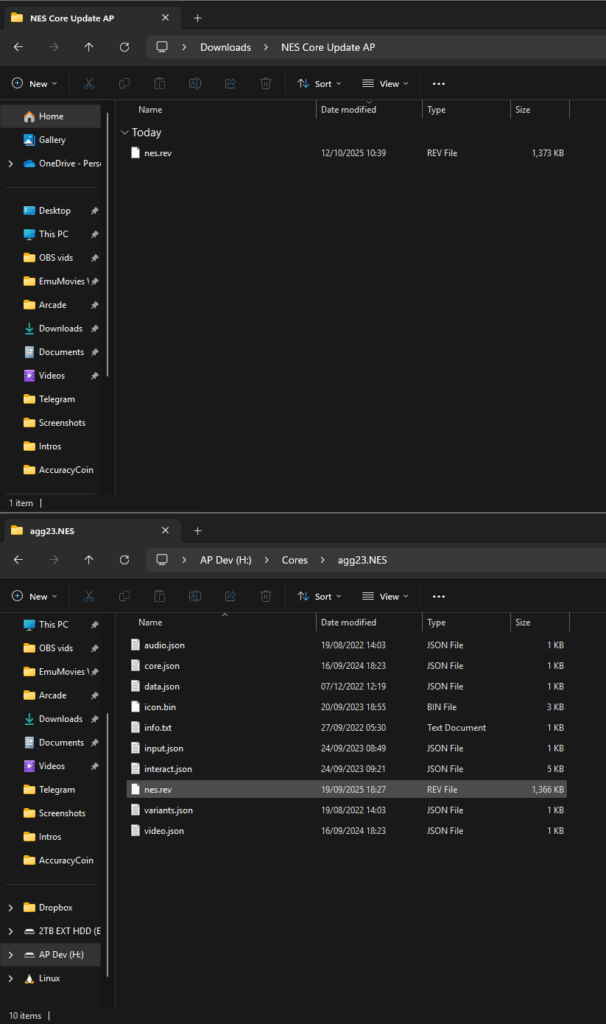
Task: Open Linux in the navigation pane
Action: pyautogui.click(x=49, y=978)
